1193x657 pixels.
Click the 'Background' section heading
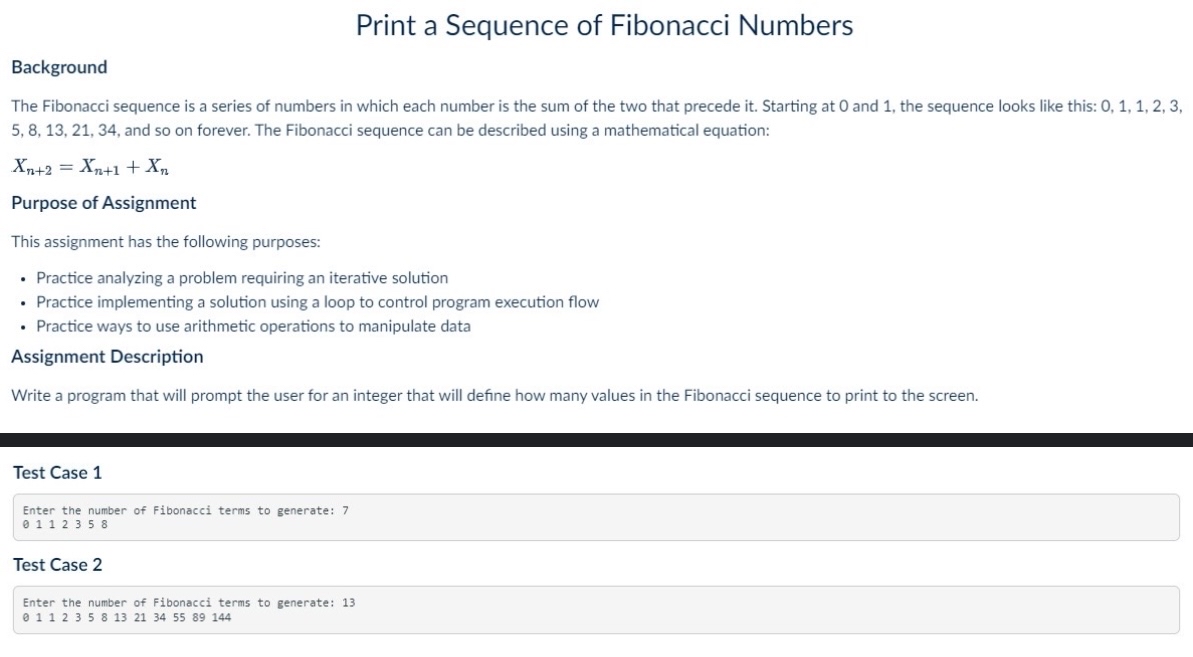pyautogui.click(x=59, y=67)
